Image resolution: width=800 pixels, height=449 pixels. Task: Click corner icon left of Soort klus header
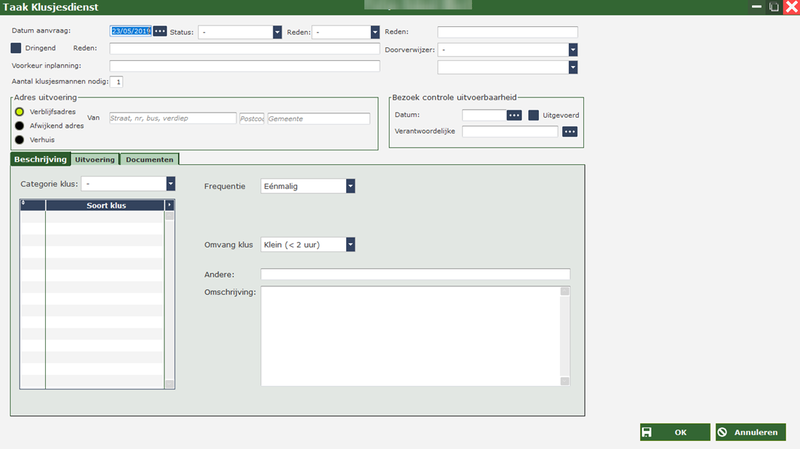point(24,205)
